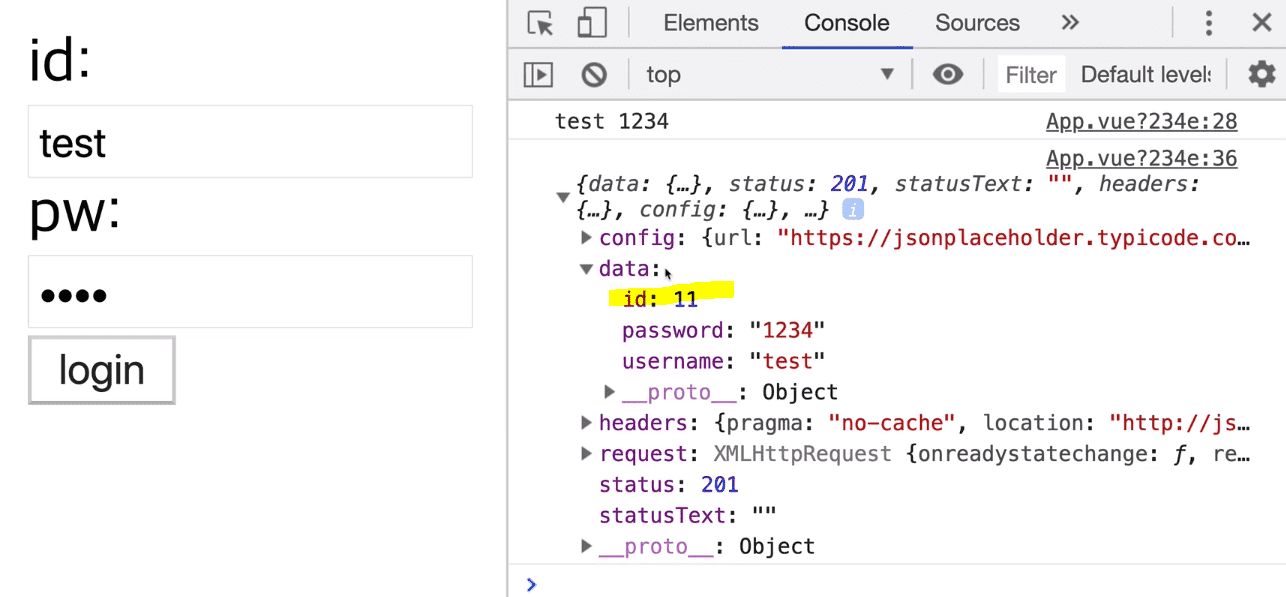This screenshot has height=597, width=1286.
Task: Click the info badge beside the logged object
Action: pos(853,210)
